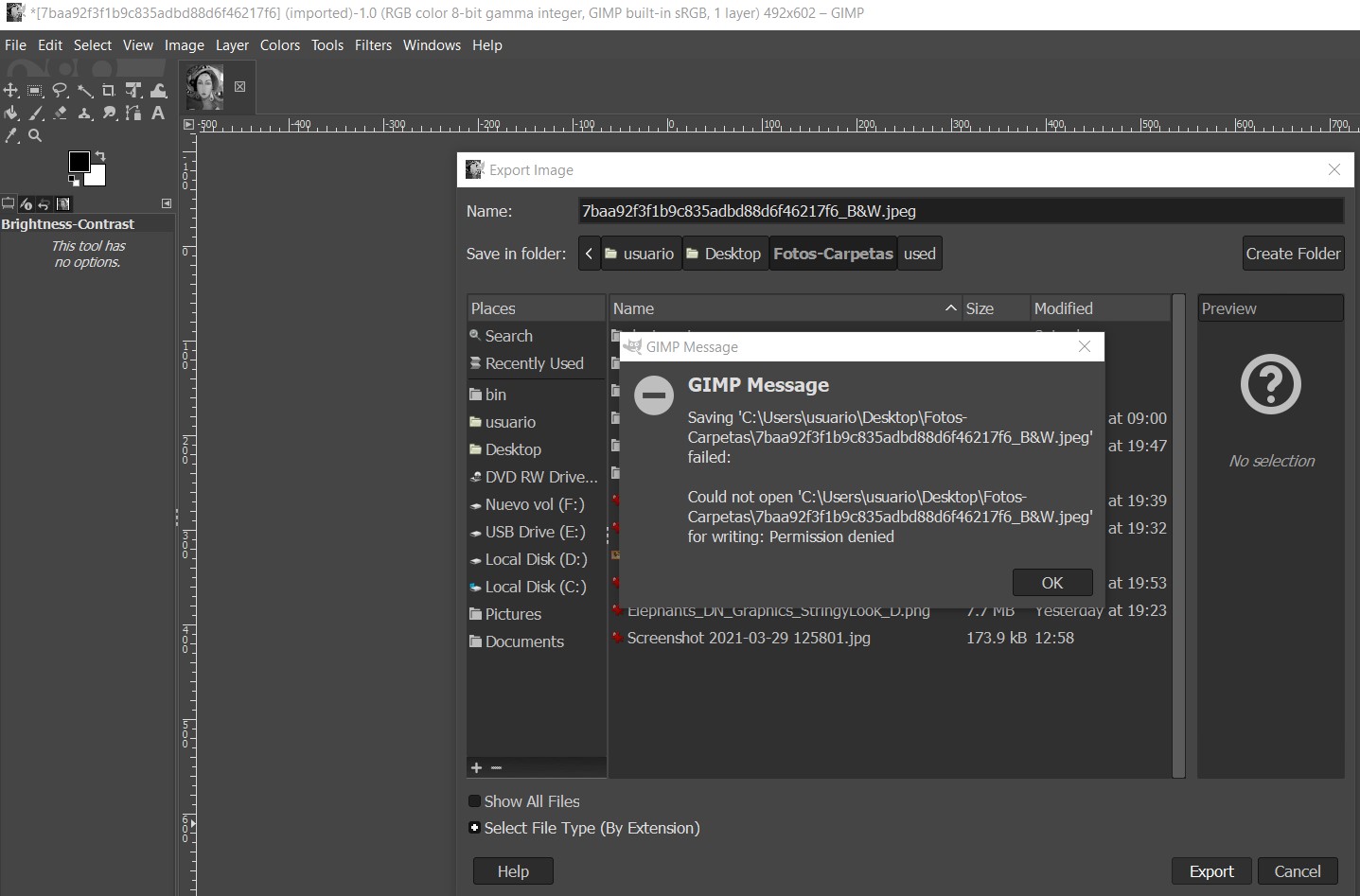Open the Filters menu

(x=373, y=44)
